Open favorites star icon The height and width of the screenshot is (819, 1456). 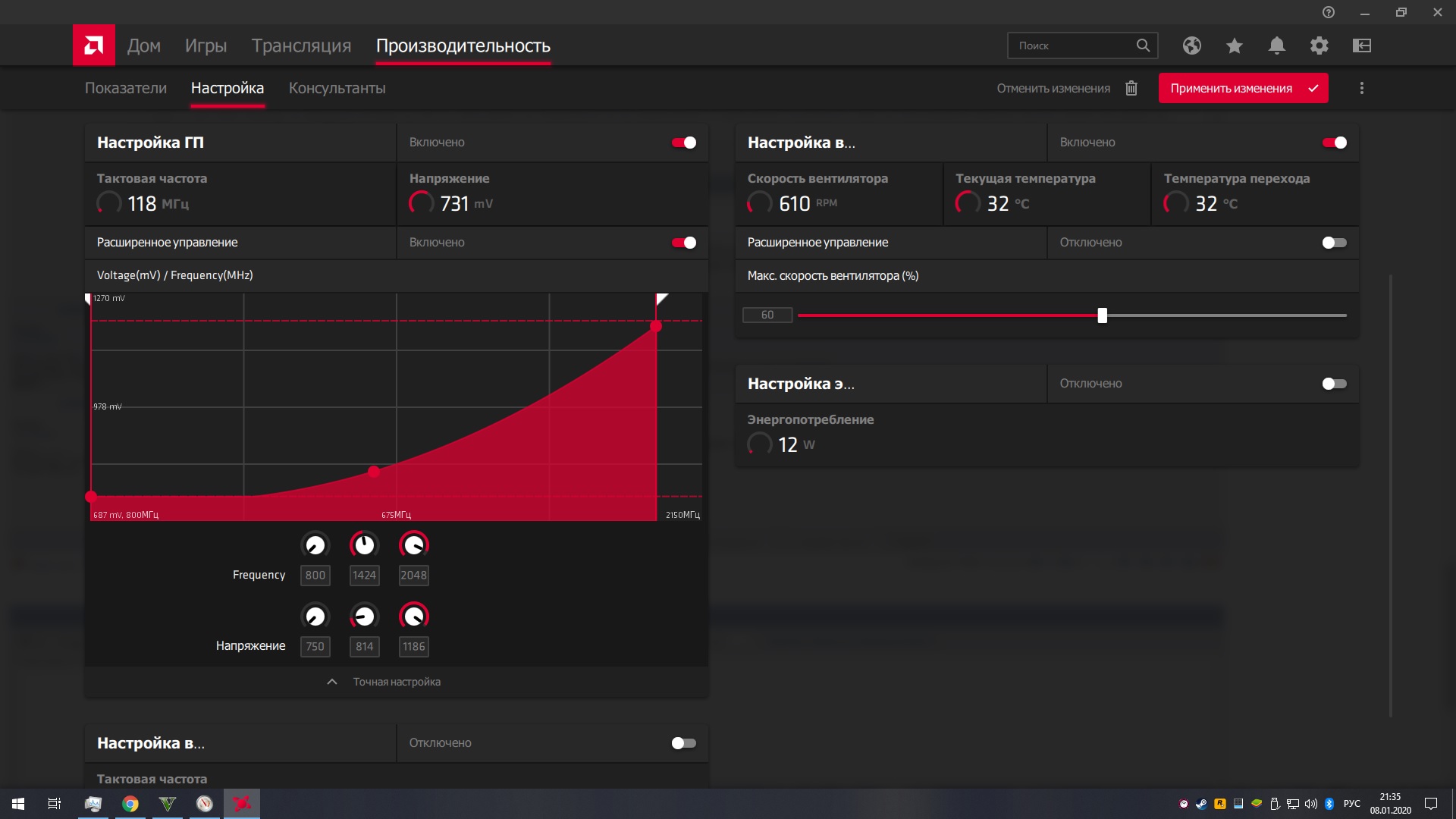tap(1234, 45)
